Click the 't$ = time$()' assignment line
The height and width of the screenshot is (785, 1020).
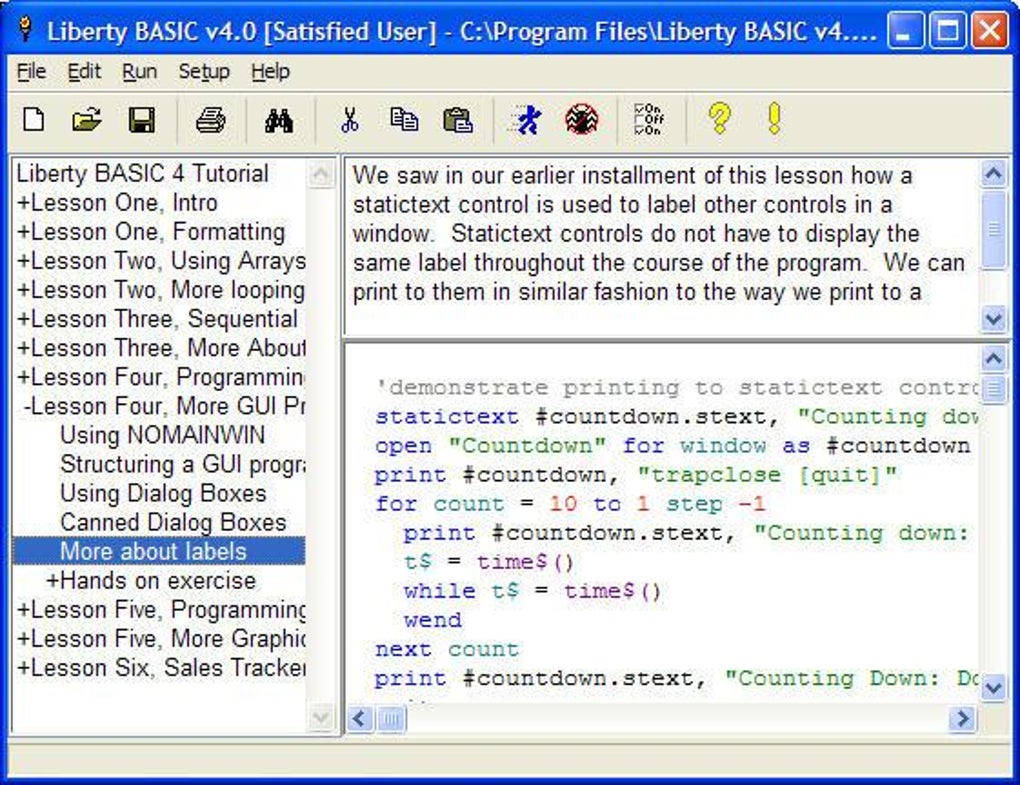pos(489,562)
